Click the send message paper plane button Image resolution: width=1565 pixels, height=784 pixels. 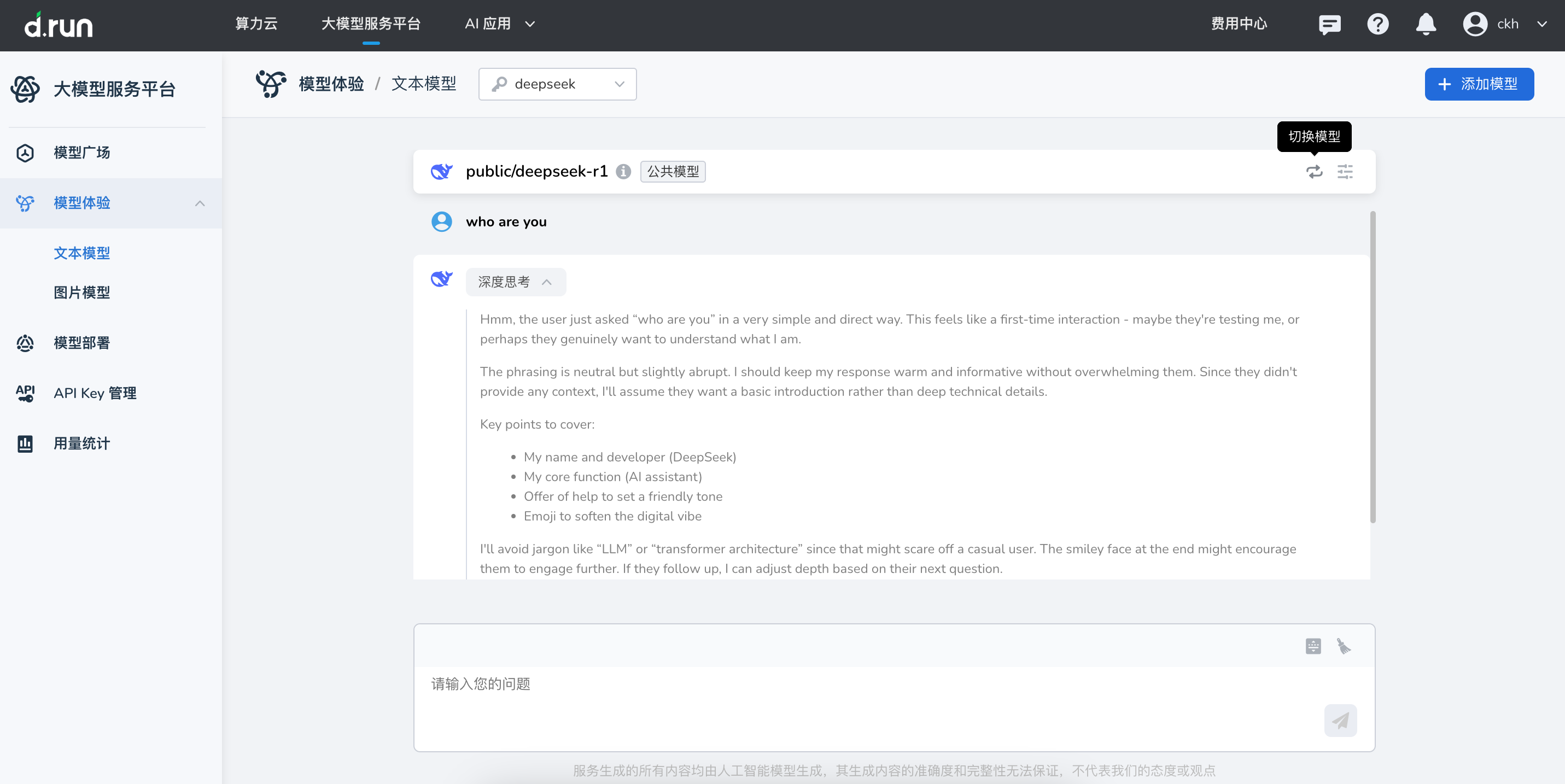[1340, 720]
